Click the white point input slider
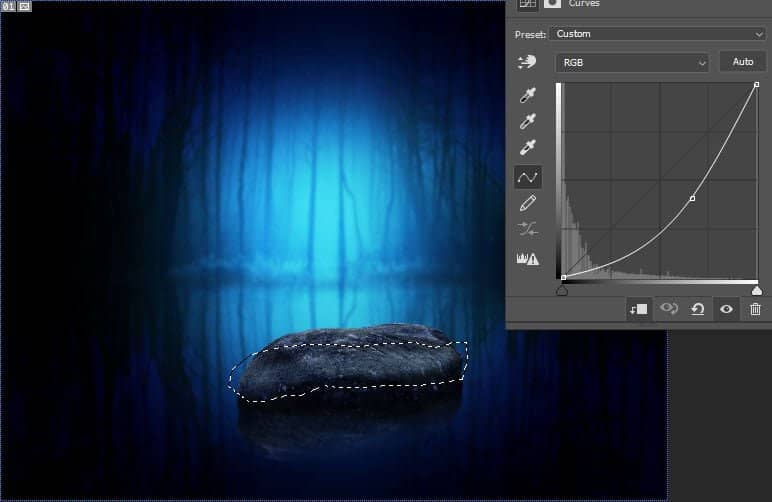Viewport: 772px width, 502px height. coord(756,290)
